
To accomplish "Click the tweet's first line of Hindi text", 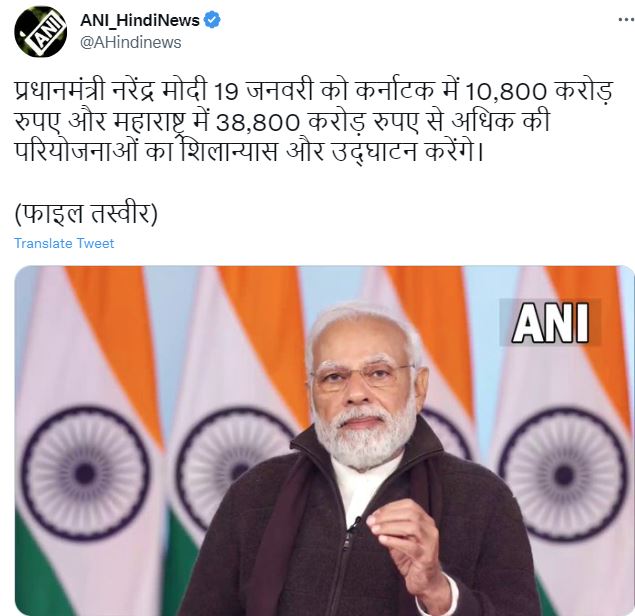I will (313, 92).
